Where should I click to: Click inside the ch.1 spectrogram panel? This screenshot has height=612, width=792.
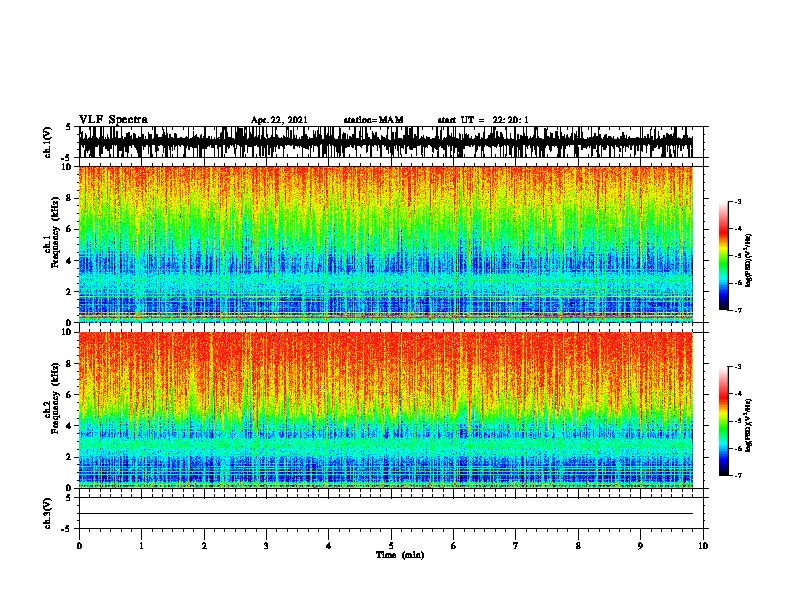(385, 244)
